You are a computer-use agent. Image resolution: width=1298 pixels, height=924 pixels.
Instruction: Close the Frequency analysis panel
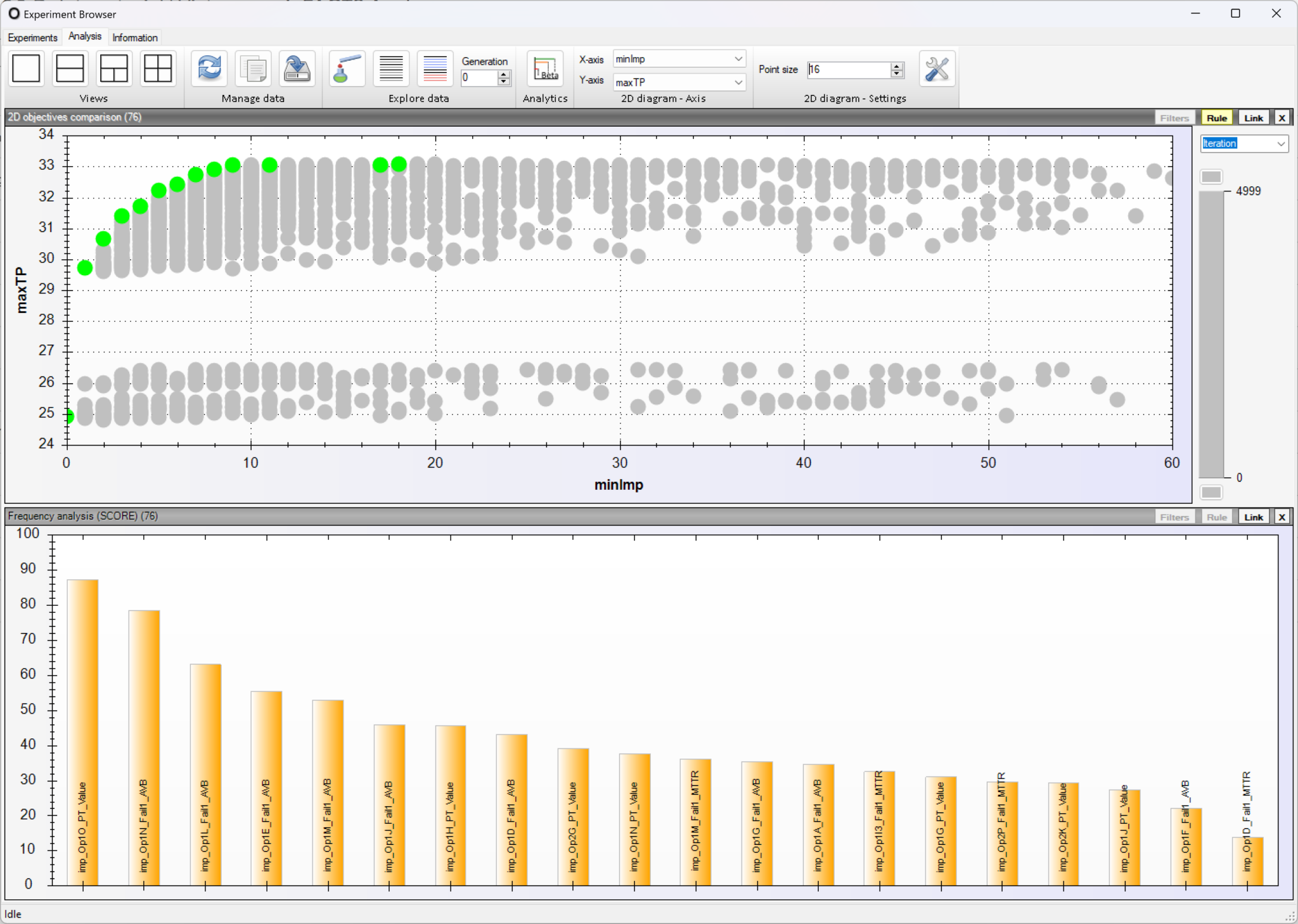[x=1282, y=517]
